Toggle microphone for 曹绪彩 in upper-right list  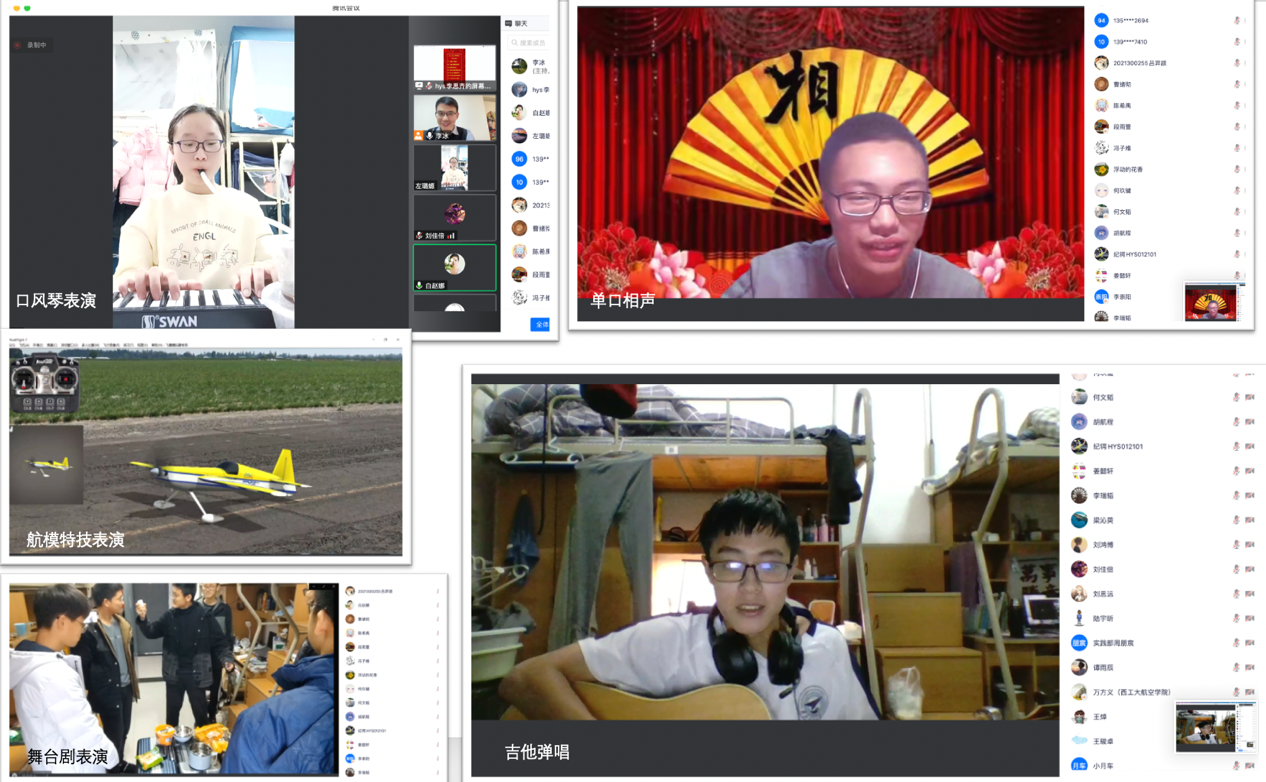(x=1236, y=84)
